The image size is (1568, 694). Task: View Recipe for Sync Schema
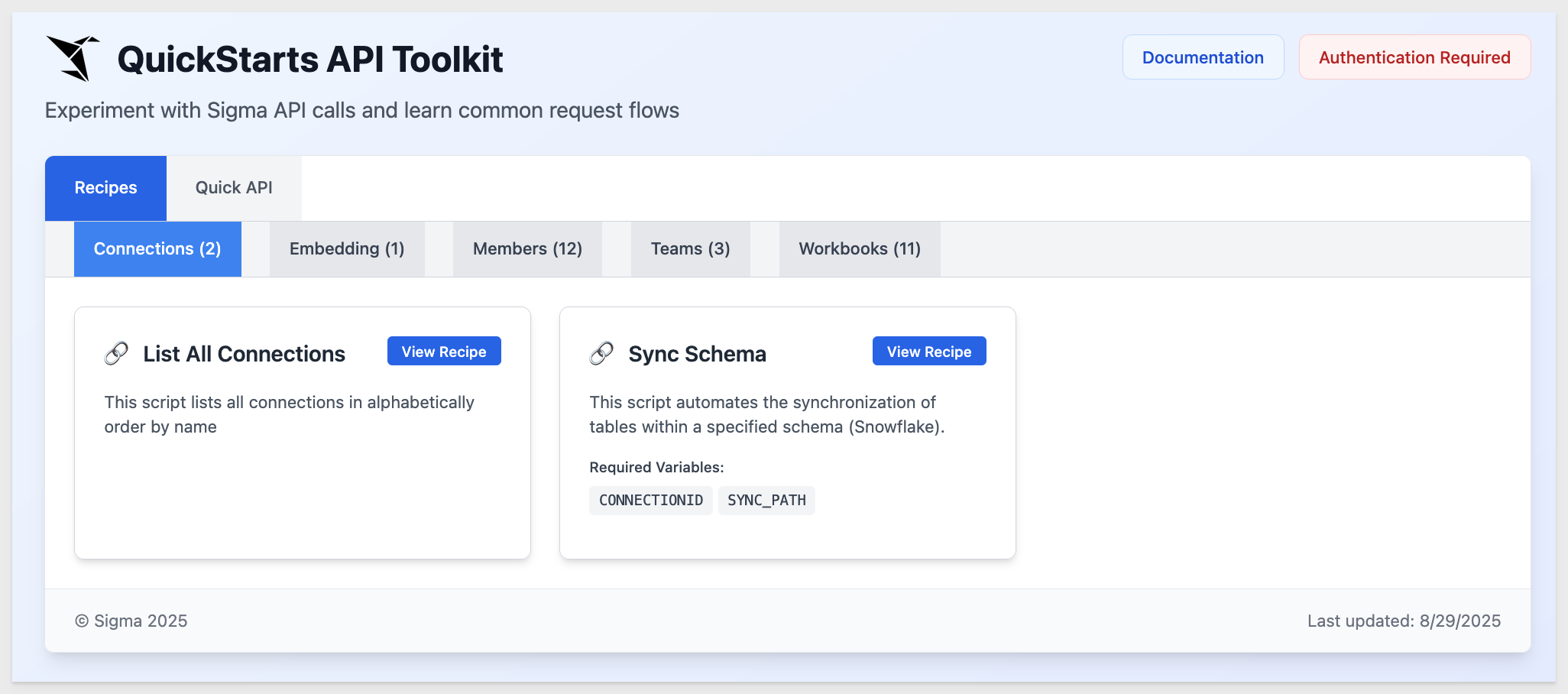pos(929,351)
